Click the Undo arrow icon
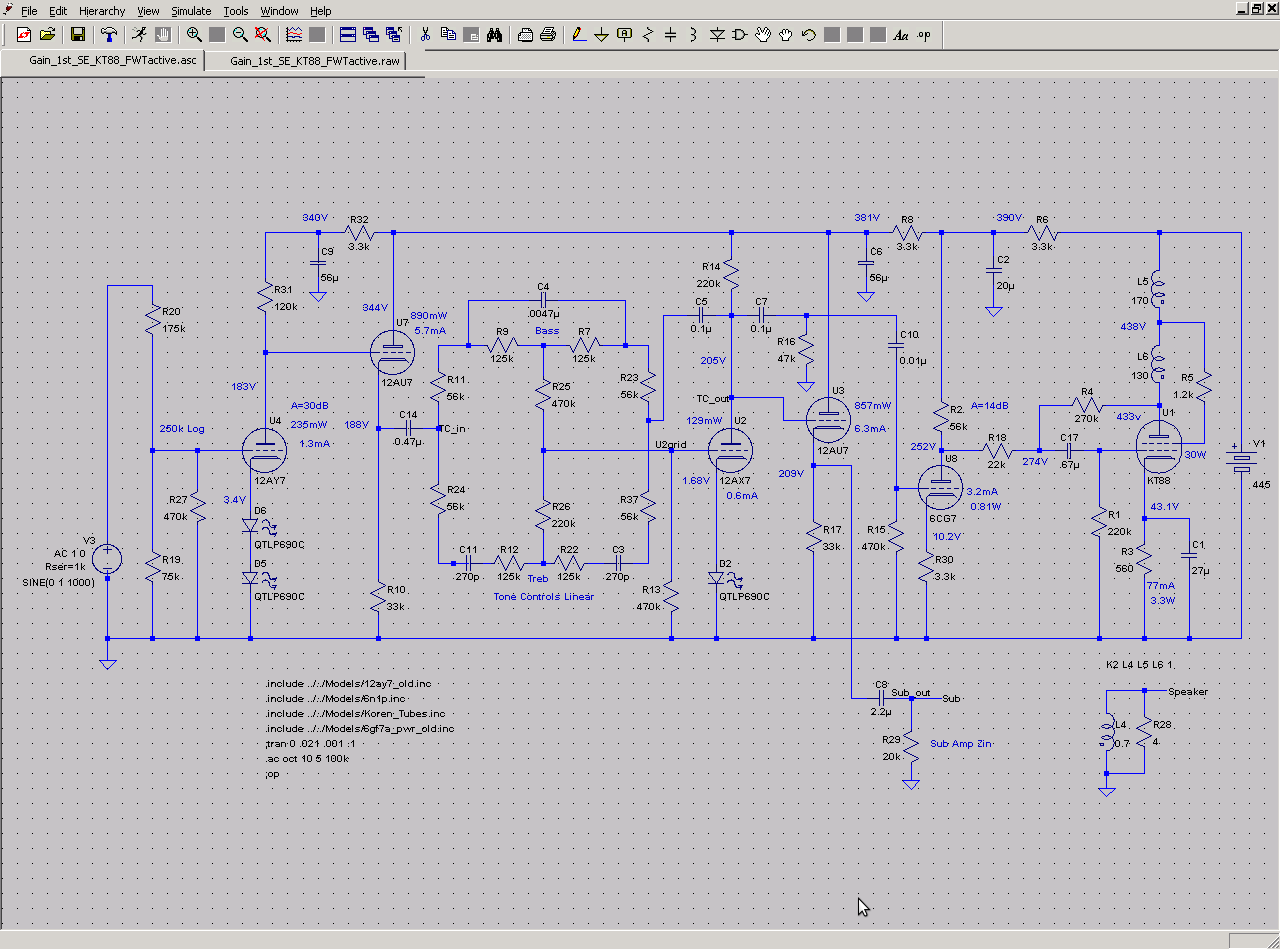Screen dimensions: 1280x949 [x=809, y=35]
